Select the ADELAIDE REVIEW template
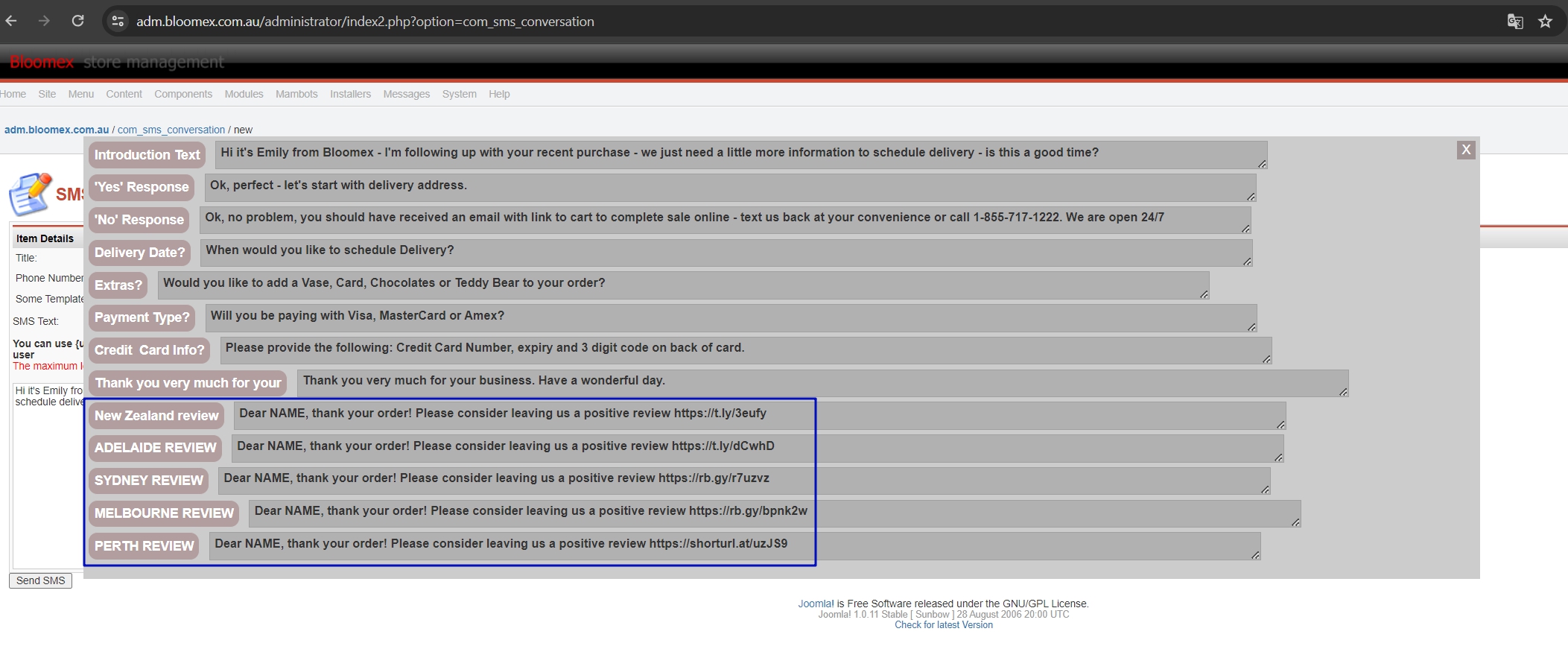 pos(156,448)
